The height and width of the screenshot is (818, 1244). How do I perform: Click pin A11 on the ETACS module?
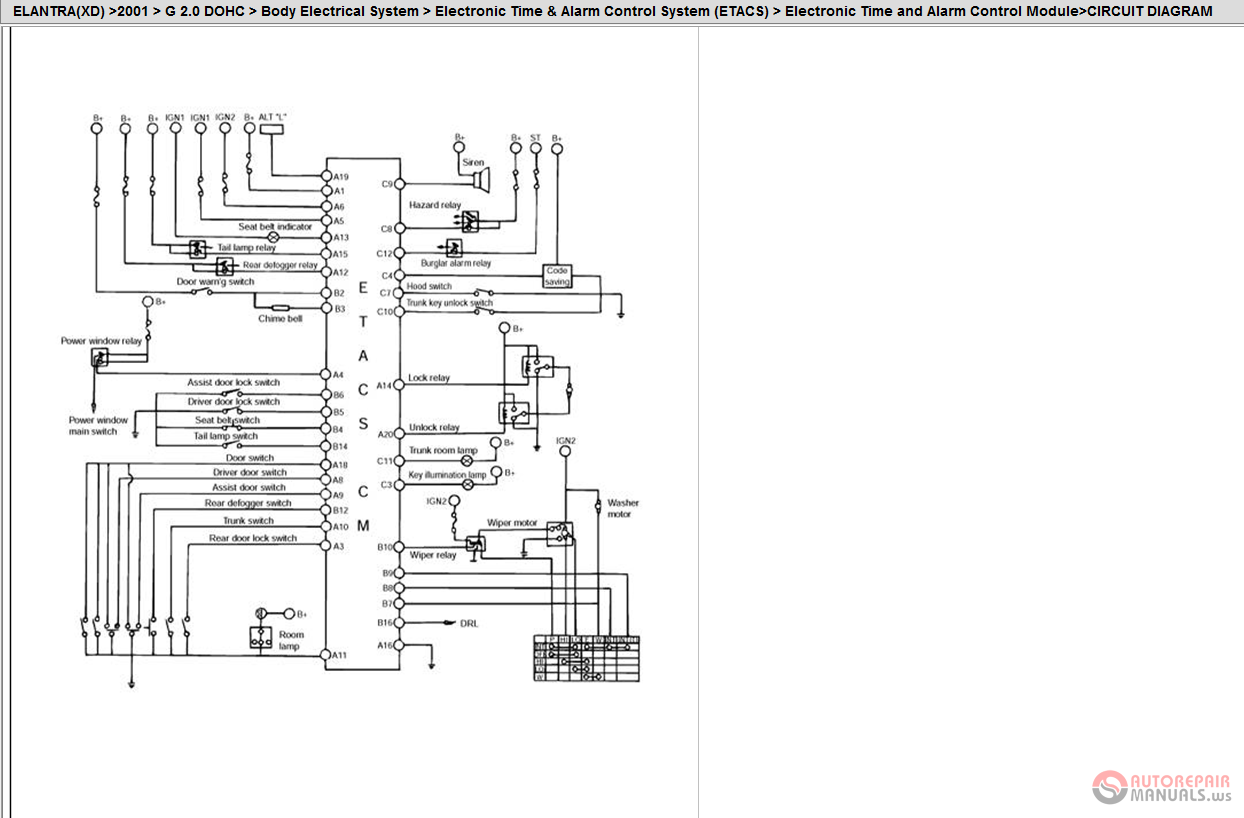click(326, 654)
